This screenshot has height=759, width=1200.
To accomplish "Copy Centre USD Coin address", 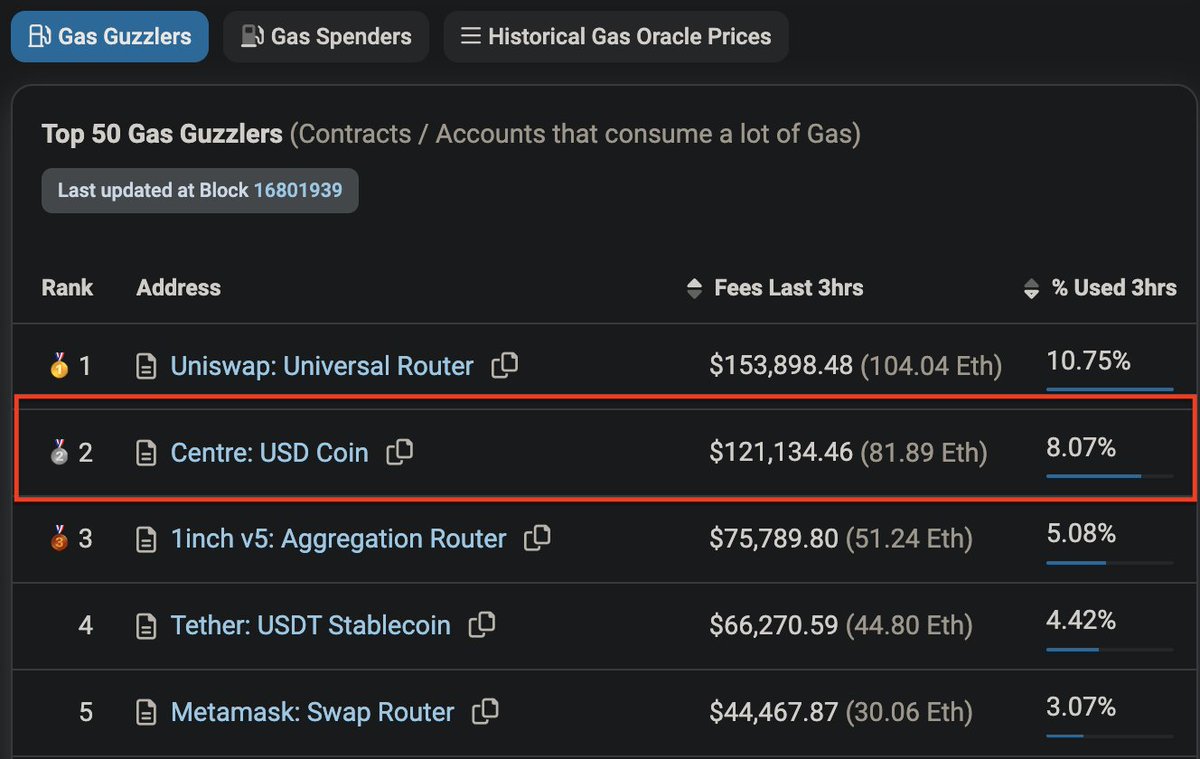I will (400, 451).
